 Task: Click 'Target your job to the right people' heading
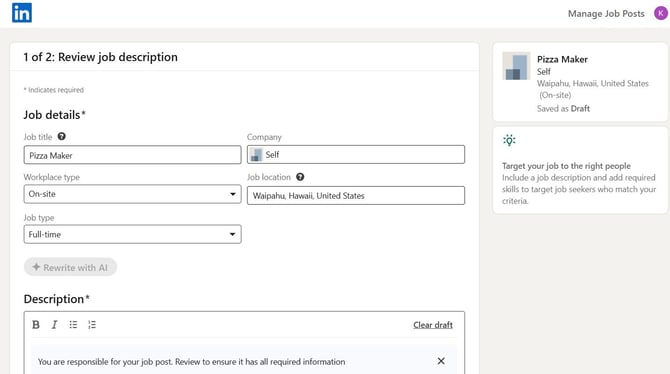click(x=566, y=166)
